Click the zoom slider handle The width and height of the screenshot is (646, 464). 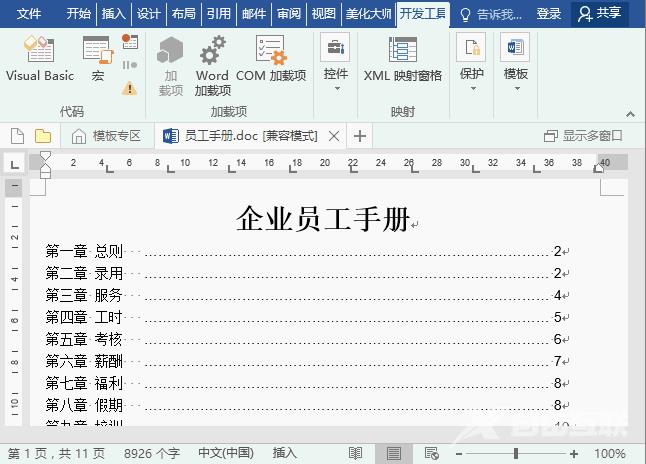(516, 453)
